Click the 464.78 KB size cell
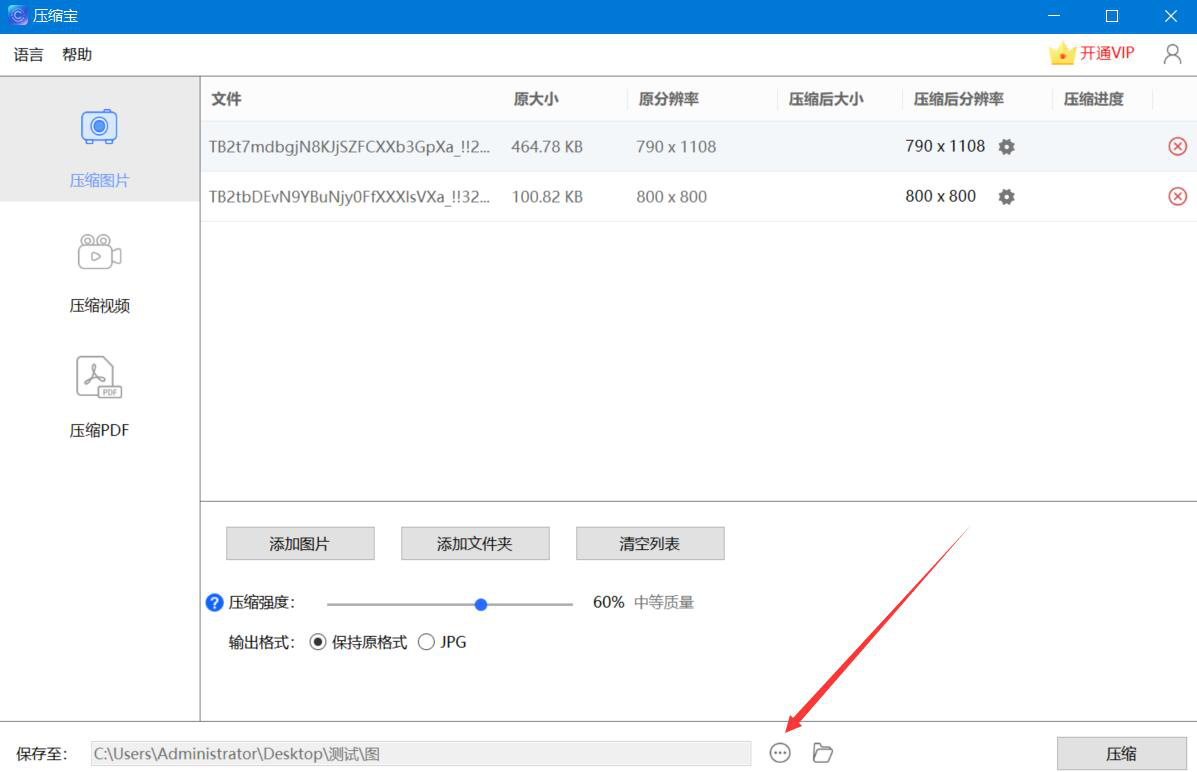This screenshot has width=1197, height=772. (547, 147)
